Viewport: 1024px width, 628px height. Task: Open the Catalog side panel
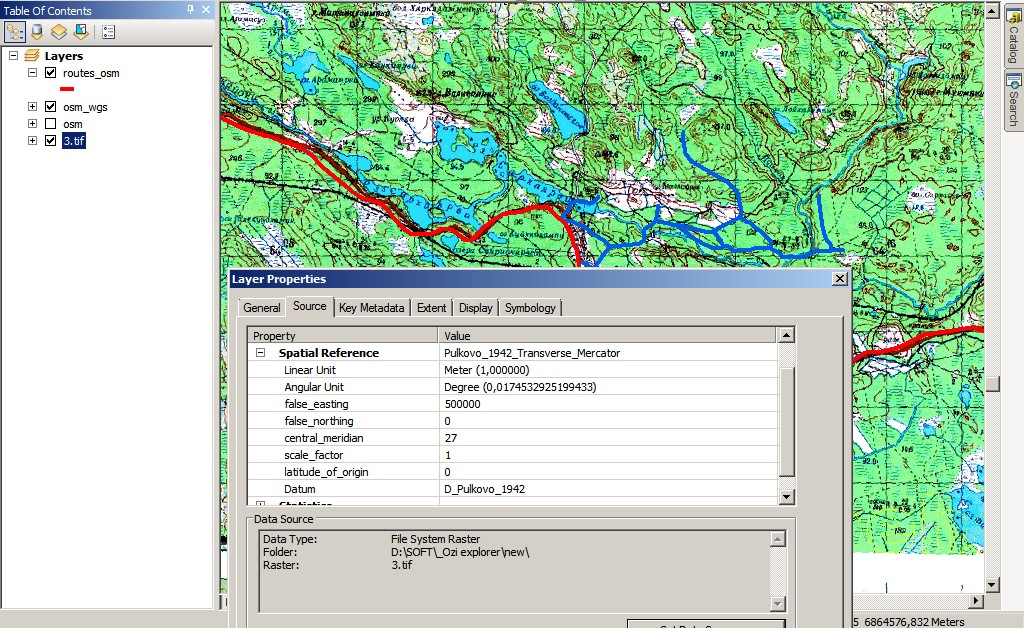click(1013, 40)
